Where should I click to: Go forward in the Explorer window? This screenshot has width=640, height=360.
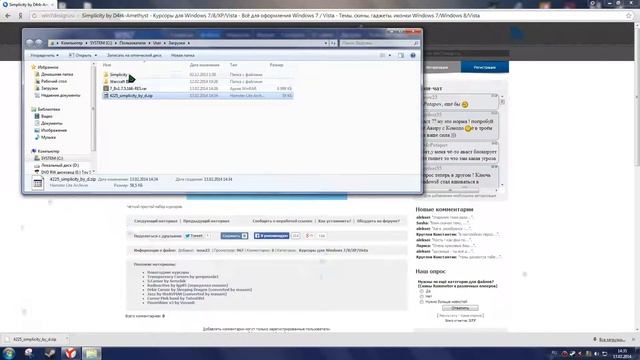[39, 42]
